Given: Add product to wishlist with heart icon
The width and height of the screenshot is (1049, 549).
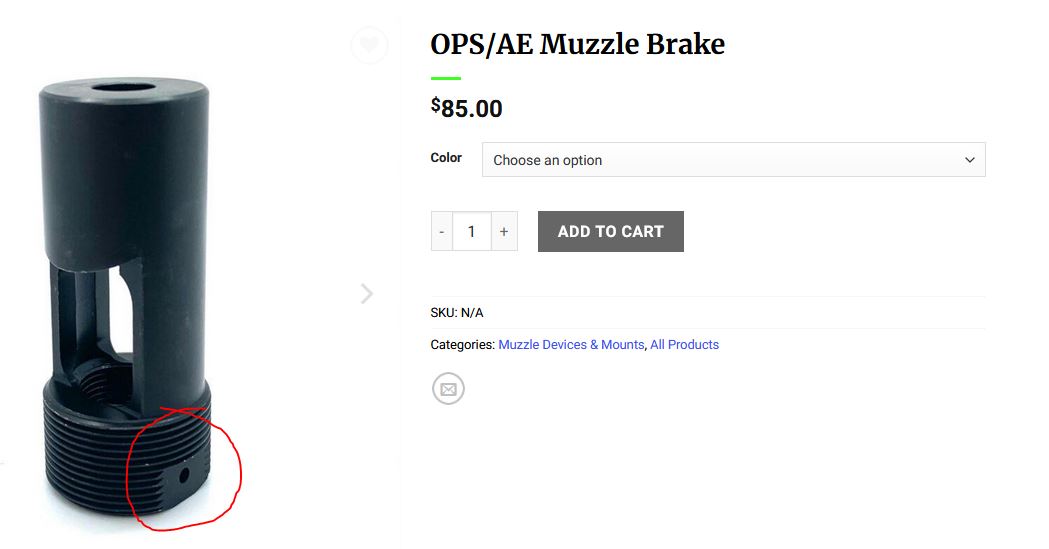Looking at the screenshot, I should [369, 45].
